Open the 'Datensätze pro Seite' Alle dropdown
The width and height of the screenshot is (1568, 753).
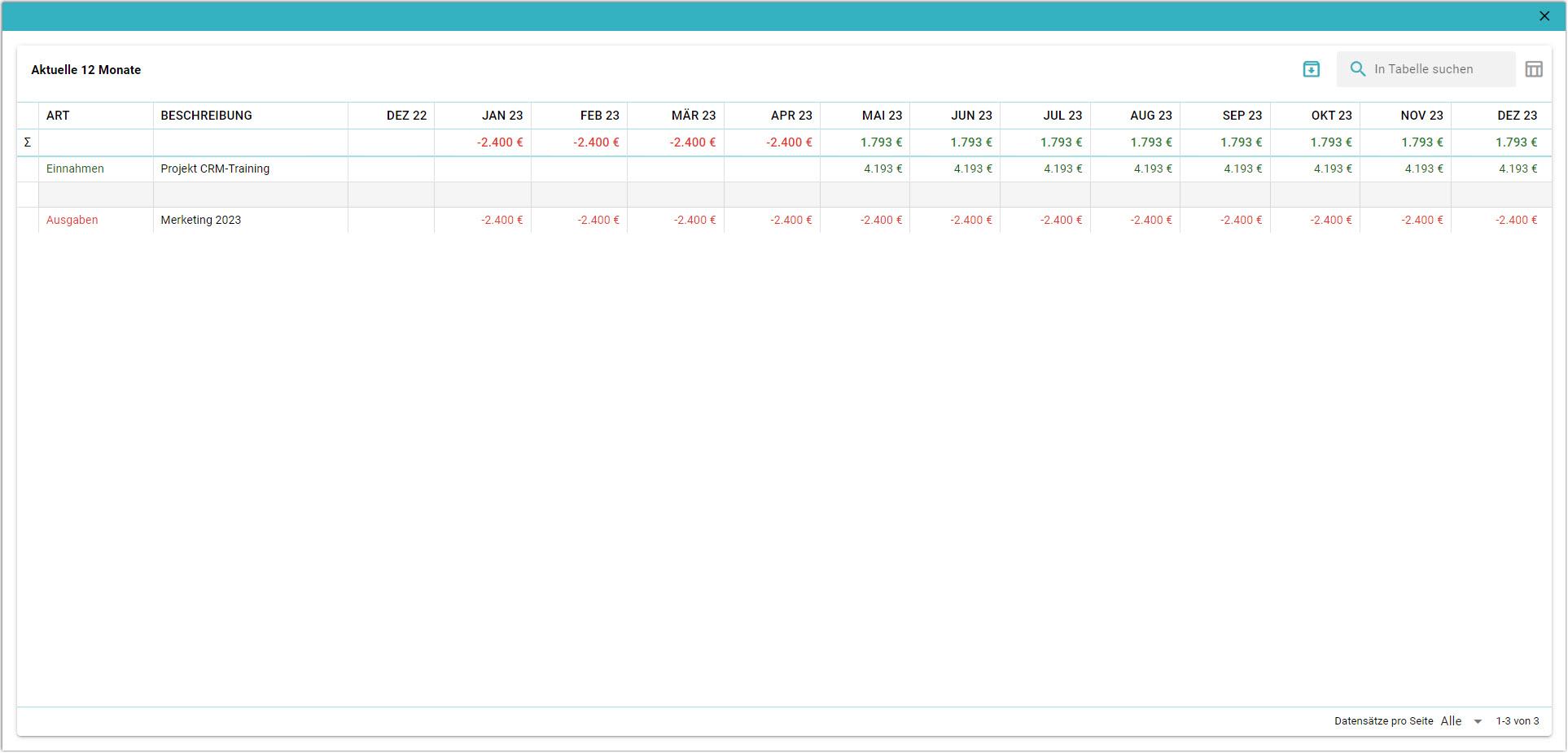pos(1462,721)
